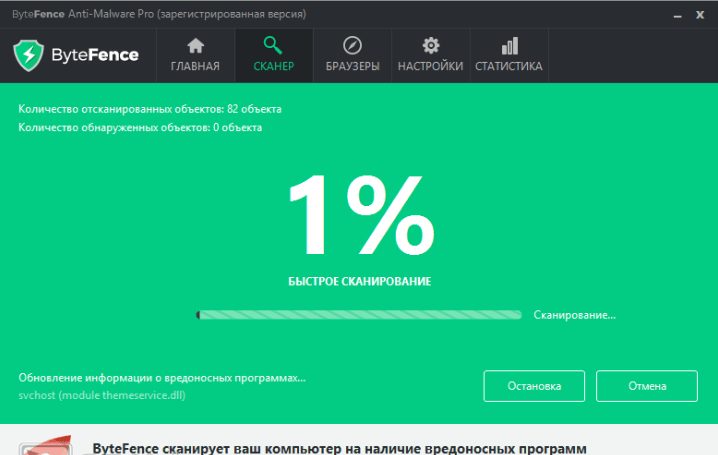Click the svchost module file name text
The width and height of the screenshot is (718, 455).
[x=102, y=395]
